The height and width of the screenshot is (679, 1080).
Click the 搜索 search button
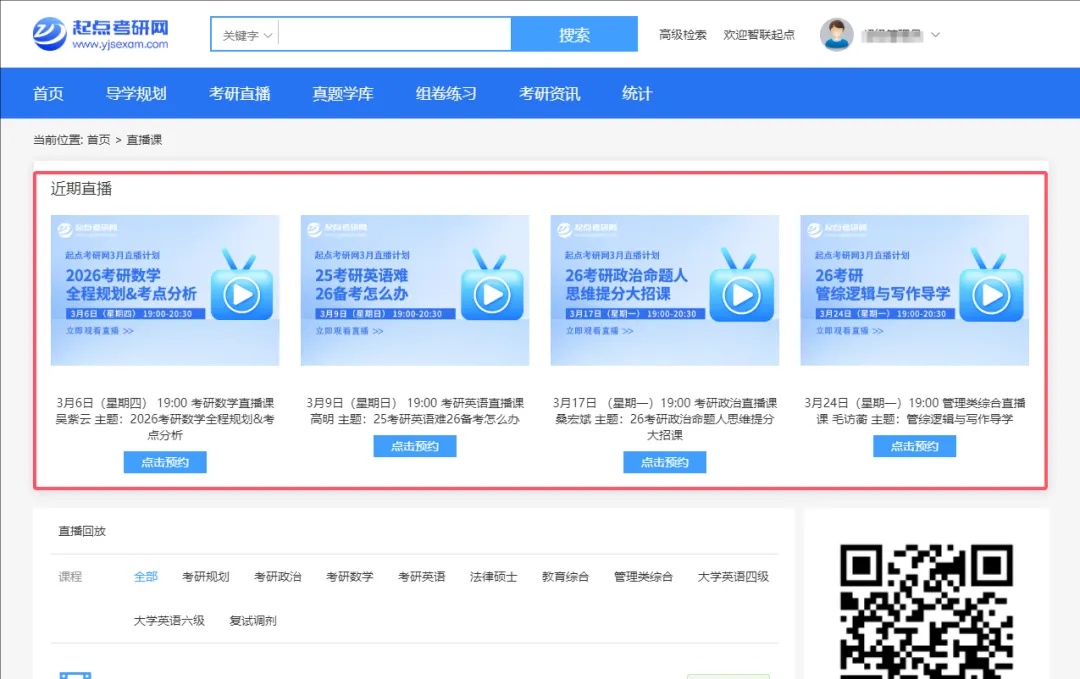[x=574, y=35]
